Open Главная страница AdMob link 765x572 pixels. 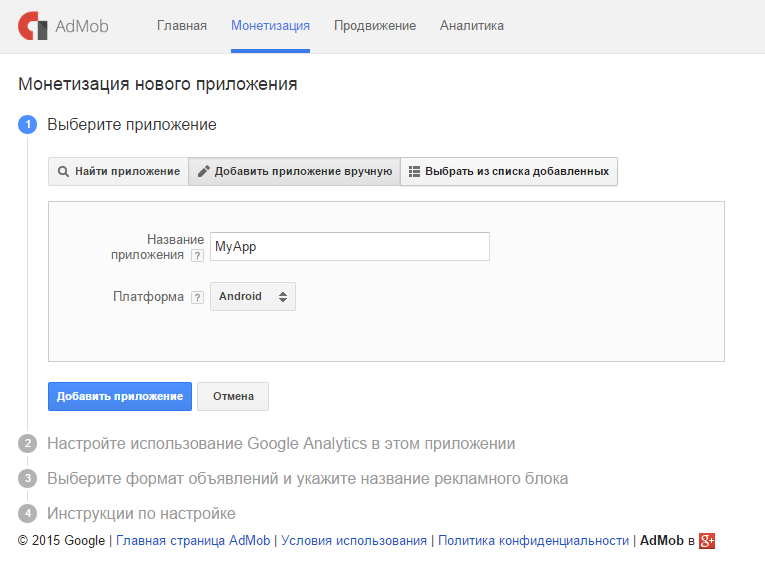(193, 541)
